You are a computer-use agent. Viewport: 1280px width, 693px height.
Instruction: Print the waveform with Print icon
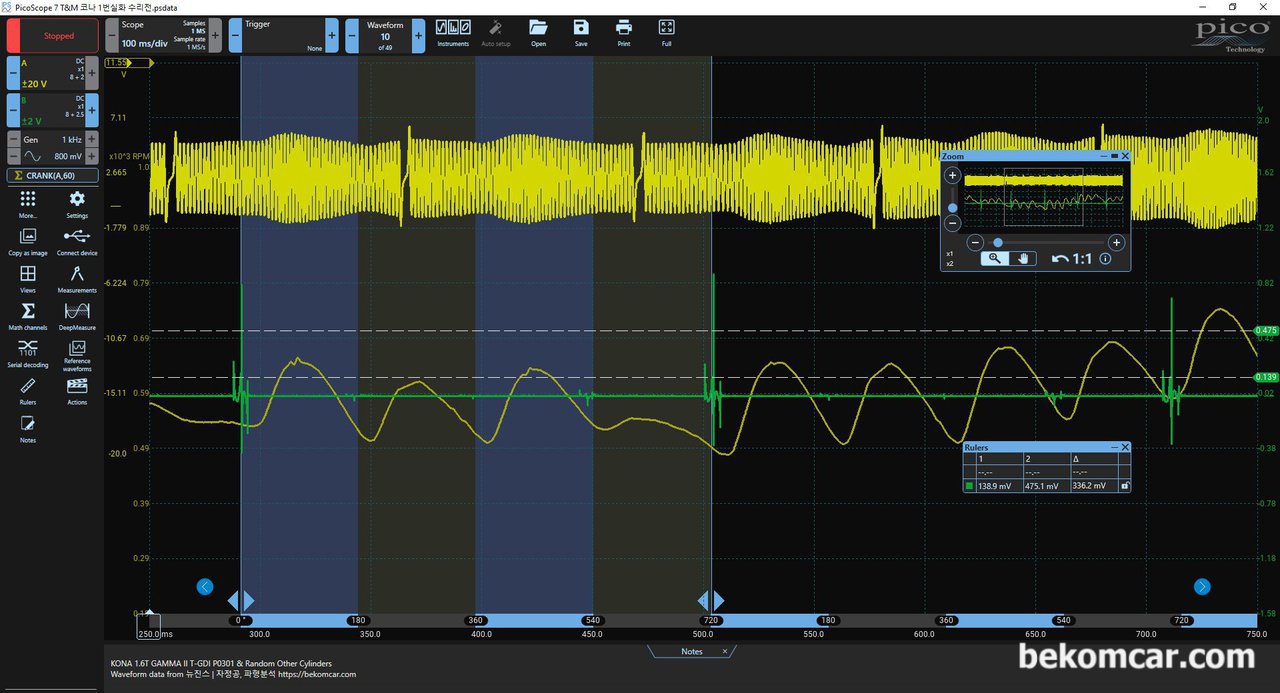[x=624, y=32]
